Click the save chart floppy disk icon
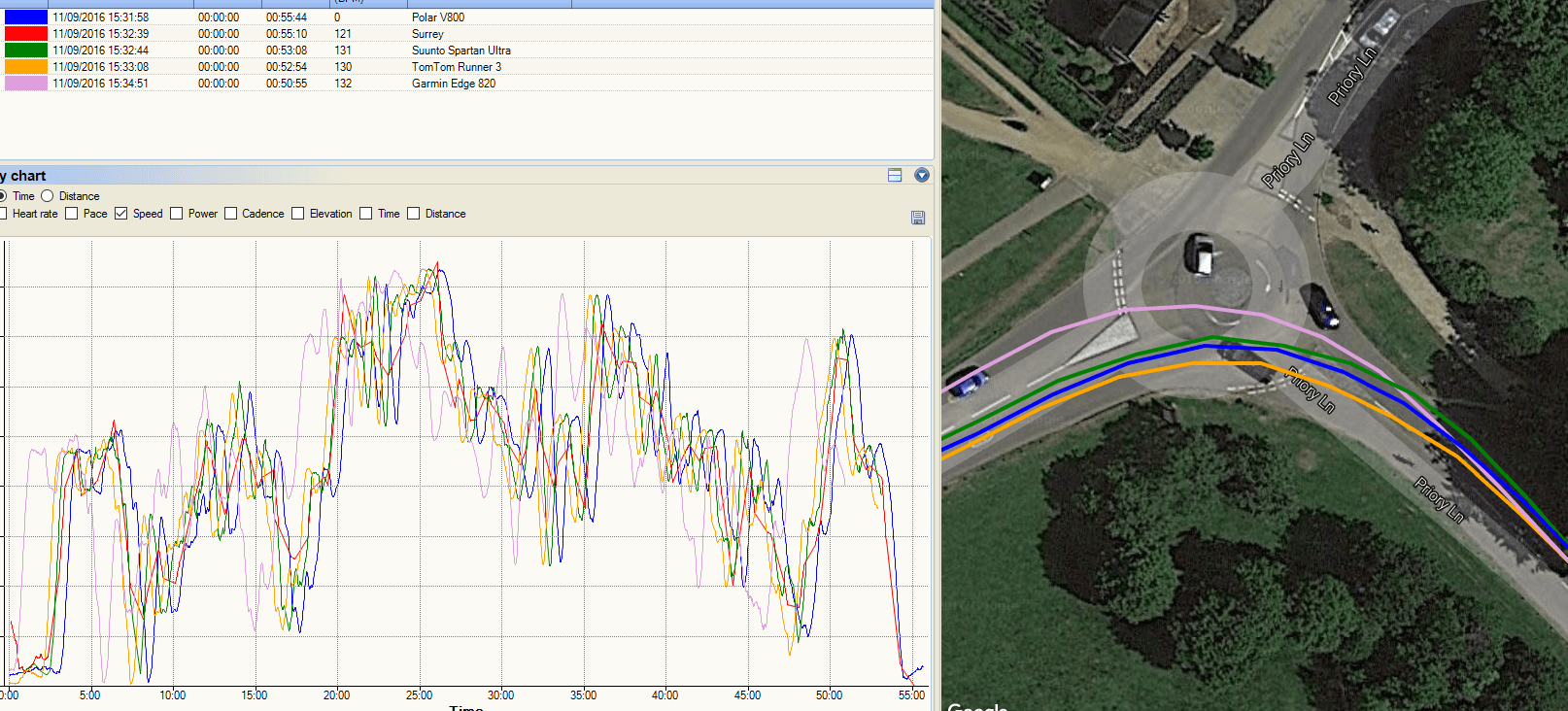 coord(918,218)
